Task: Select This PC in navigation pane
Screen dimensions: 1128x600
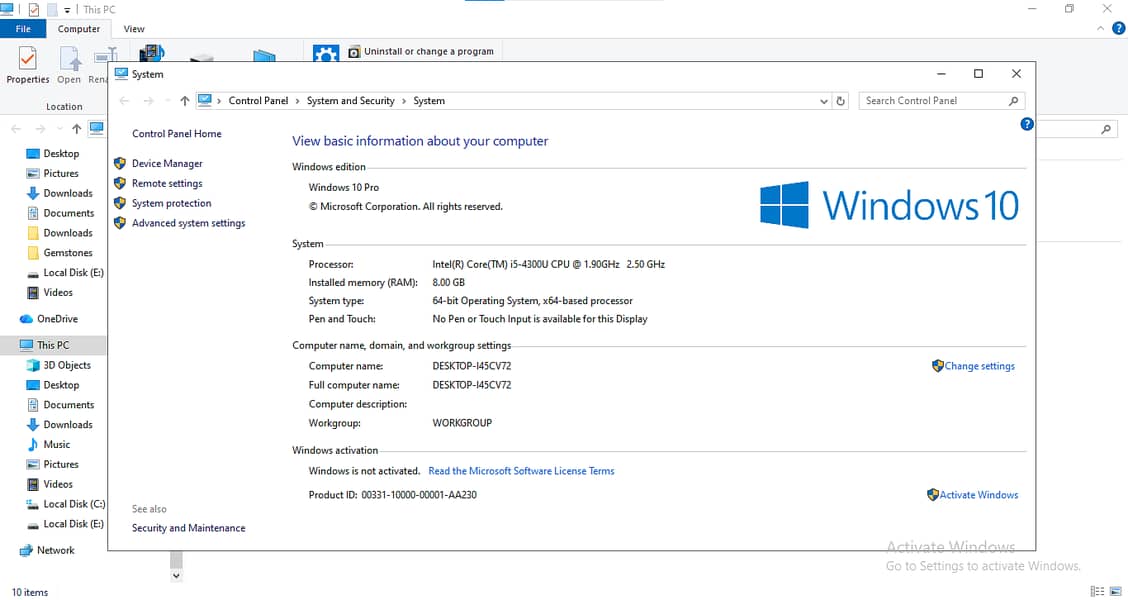Action: click(x=53, y=345)
